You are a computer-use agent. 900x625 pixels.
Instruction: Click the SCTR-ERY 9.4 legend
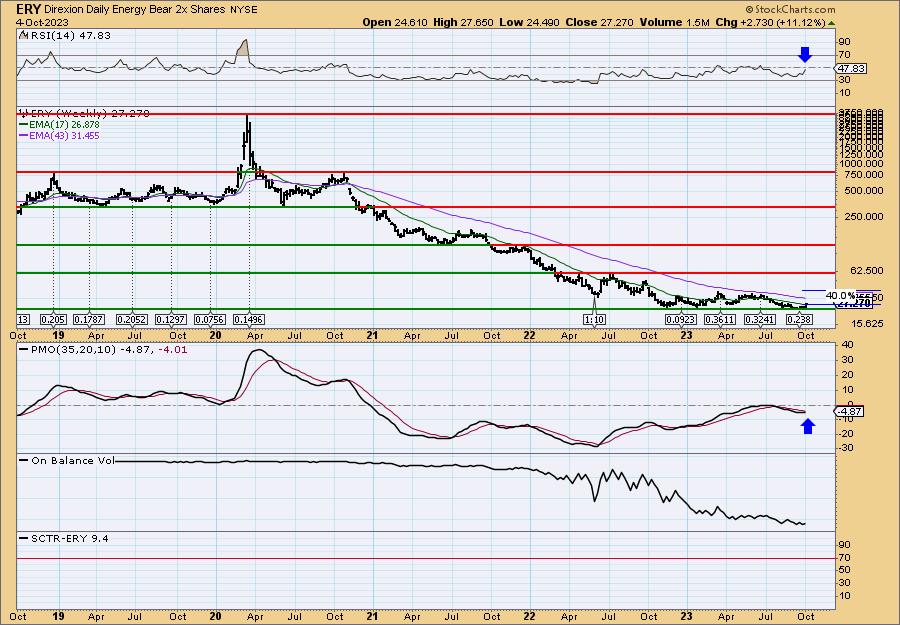click(x=64, y=538)
